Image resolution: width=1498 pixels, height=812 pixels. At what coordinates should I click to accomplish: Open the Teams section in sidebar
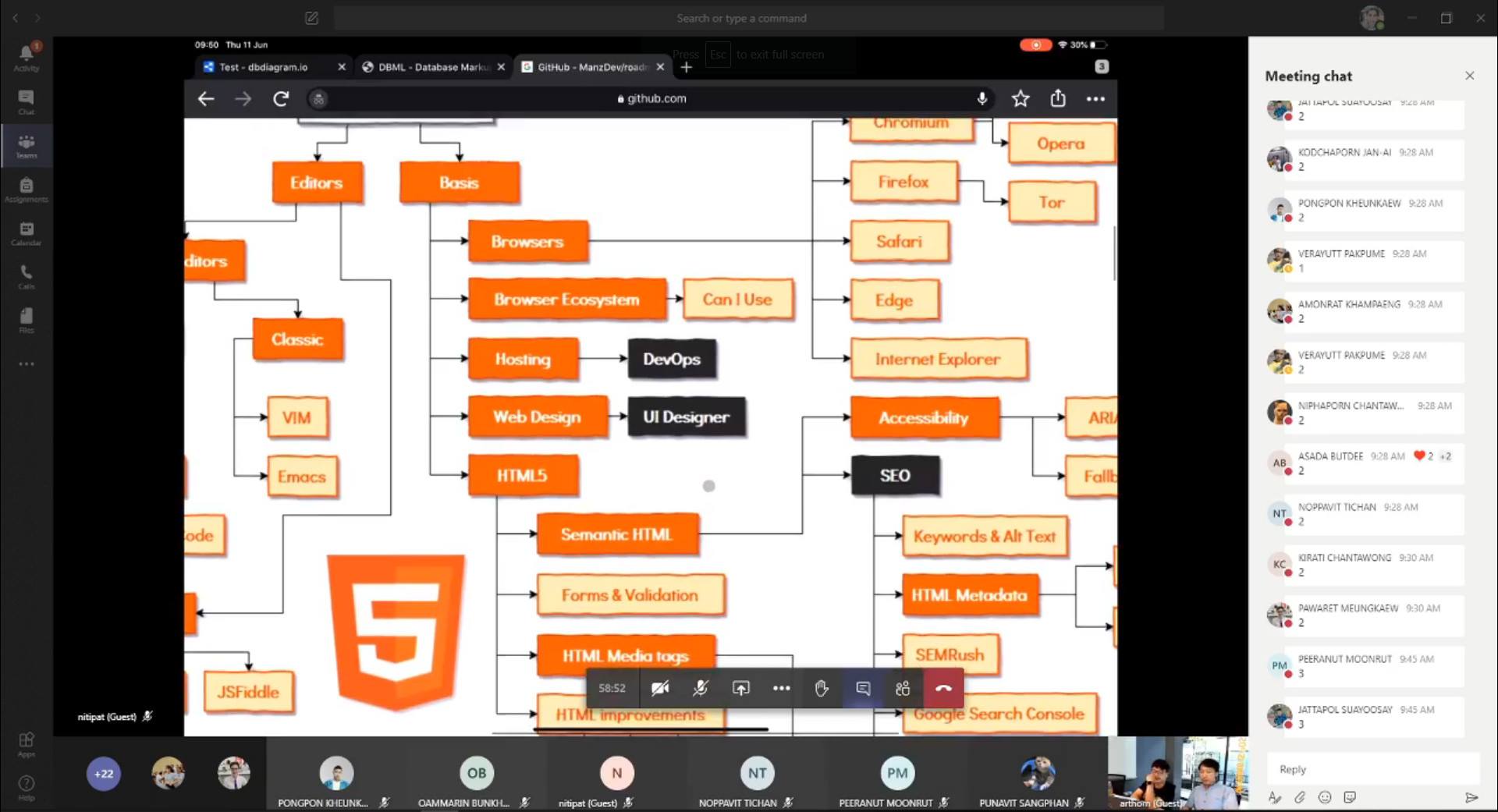click(x=26, y=145)
